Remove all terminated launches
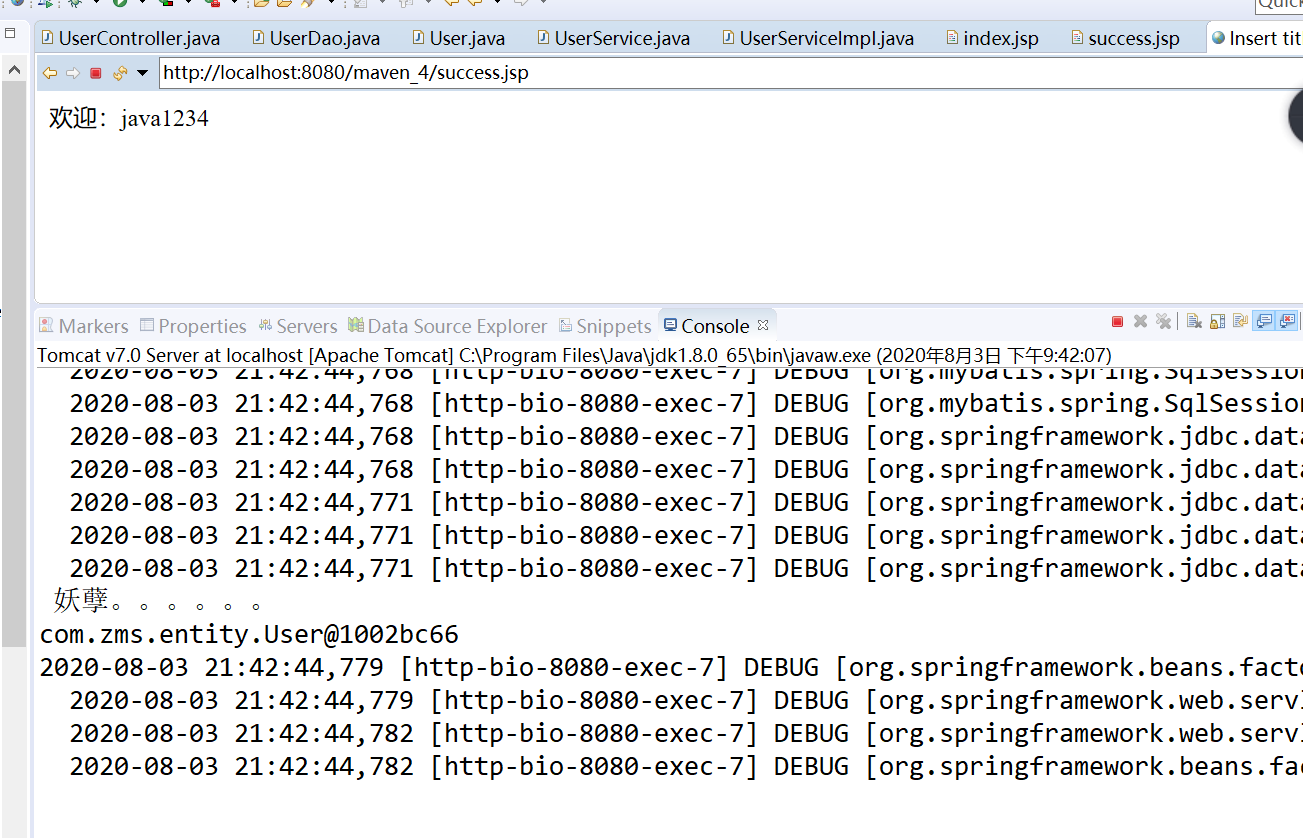Screen dimensions: 1303x838 tap(1163, 321)
